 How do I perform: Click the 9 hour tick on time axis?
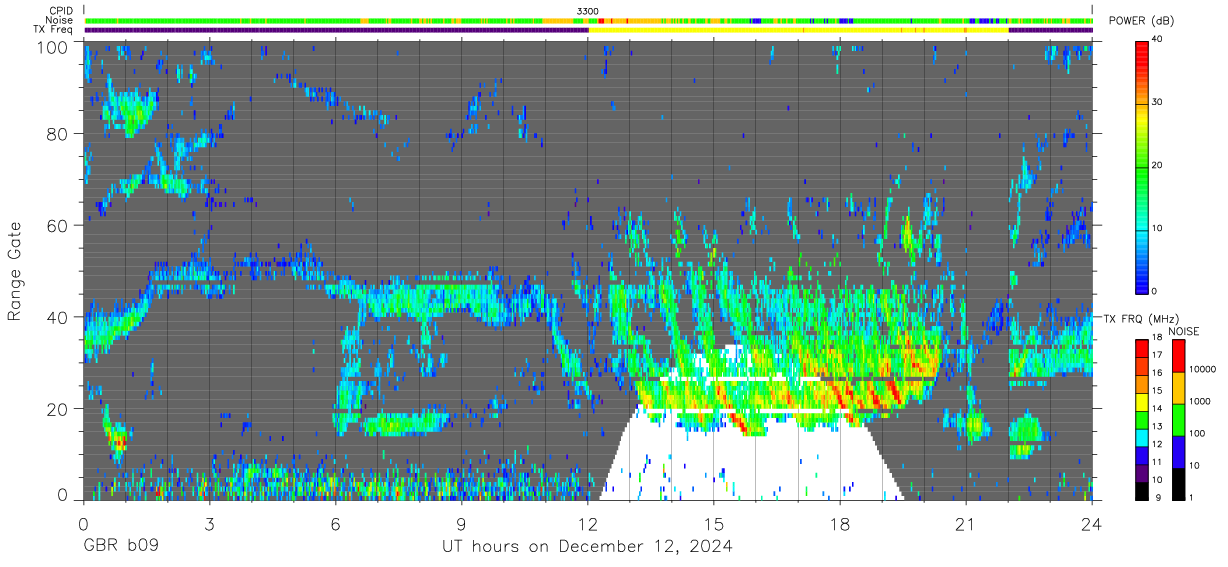pos(462,523)
